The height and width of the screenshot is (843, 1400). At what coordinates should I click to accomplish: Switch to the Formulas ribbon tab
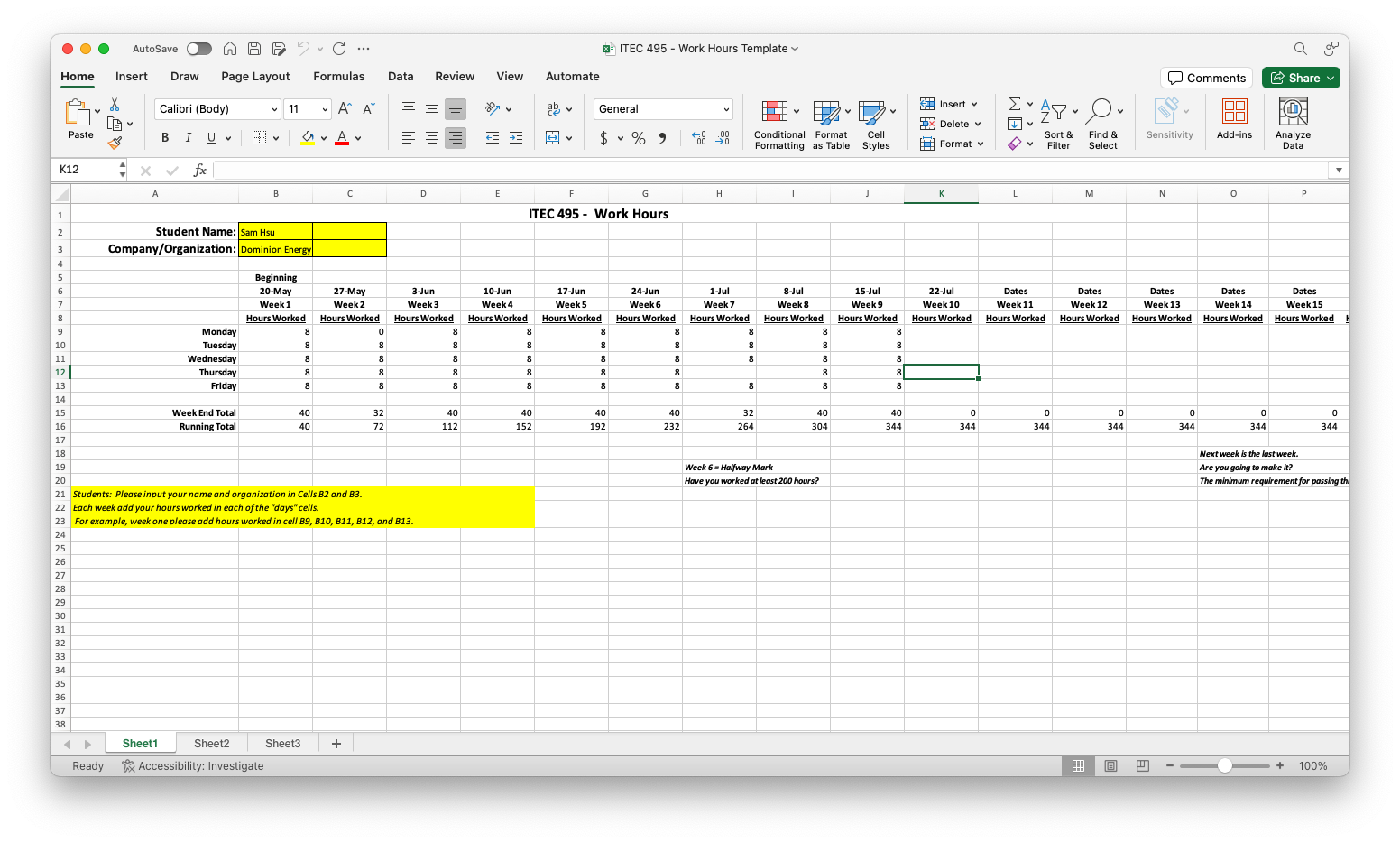[x=338, y=77]
